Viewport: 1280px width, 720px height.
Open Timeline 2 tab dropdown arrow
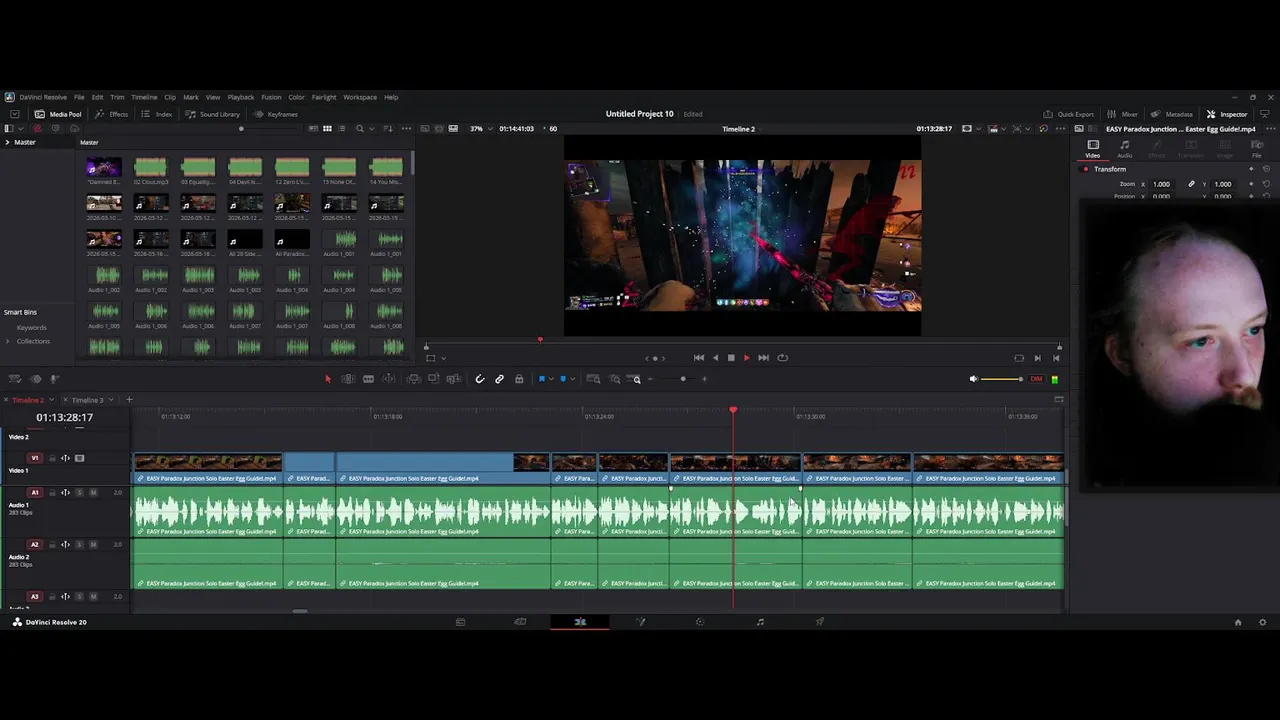pos(51,400)
